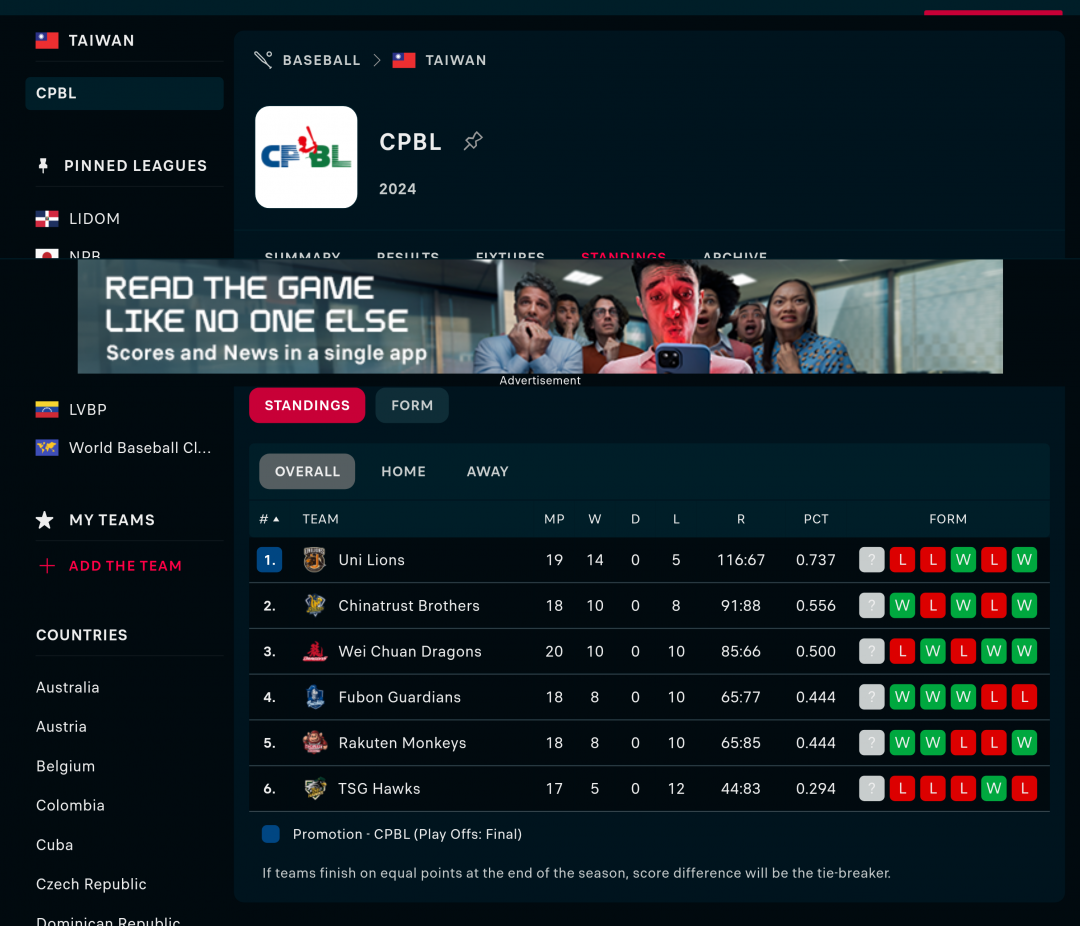Open the LIDOM pinned league

click(94, 218)
